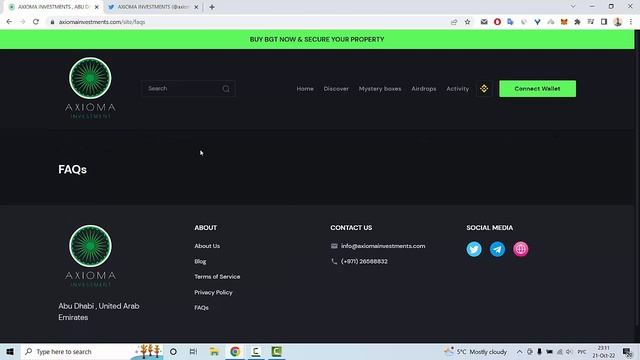Open Blog footer link
Screen dimensions: 640x360
tap(200, 261)
